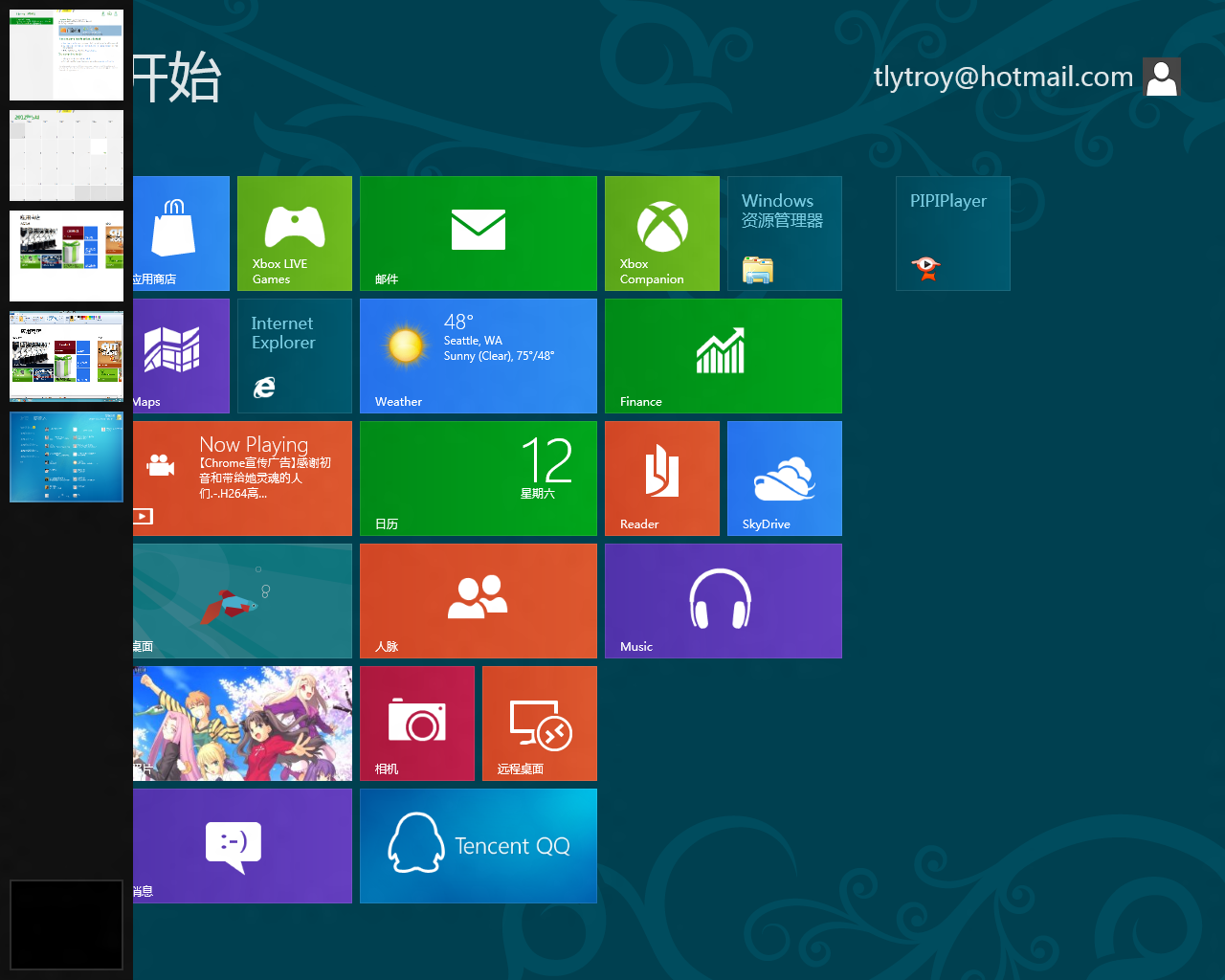Launch the Reader tile
The image size is (1225, 980).
(x=662, y=479)
